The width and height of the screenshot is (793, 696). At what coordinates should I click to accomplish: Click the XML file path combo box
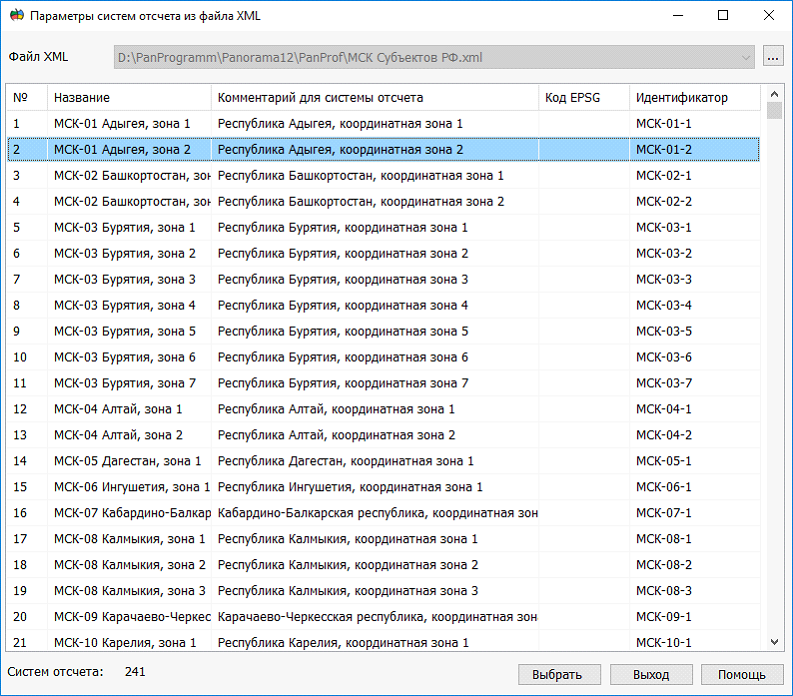click(434, 58)
